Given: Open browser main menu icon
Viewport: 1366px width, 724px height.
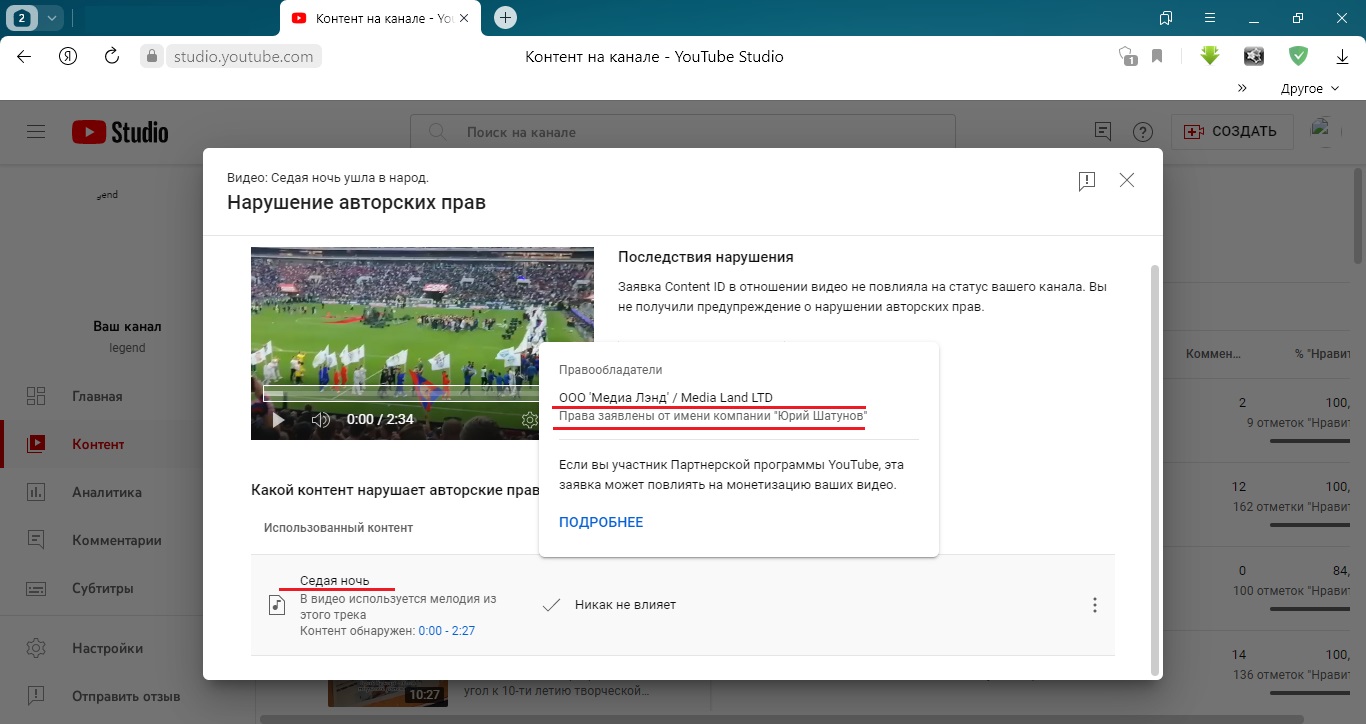Looking at the screenshot, I should tap(1210, 17).
